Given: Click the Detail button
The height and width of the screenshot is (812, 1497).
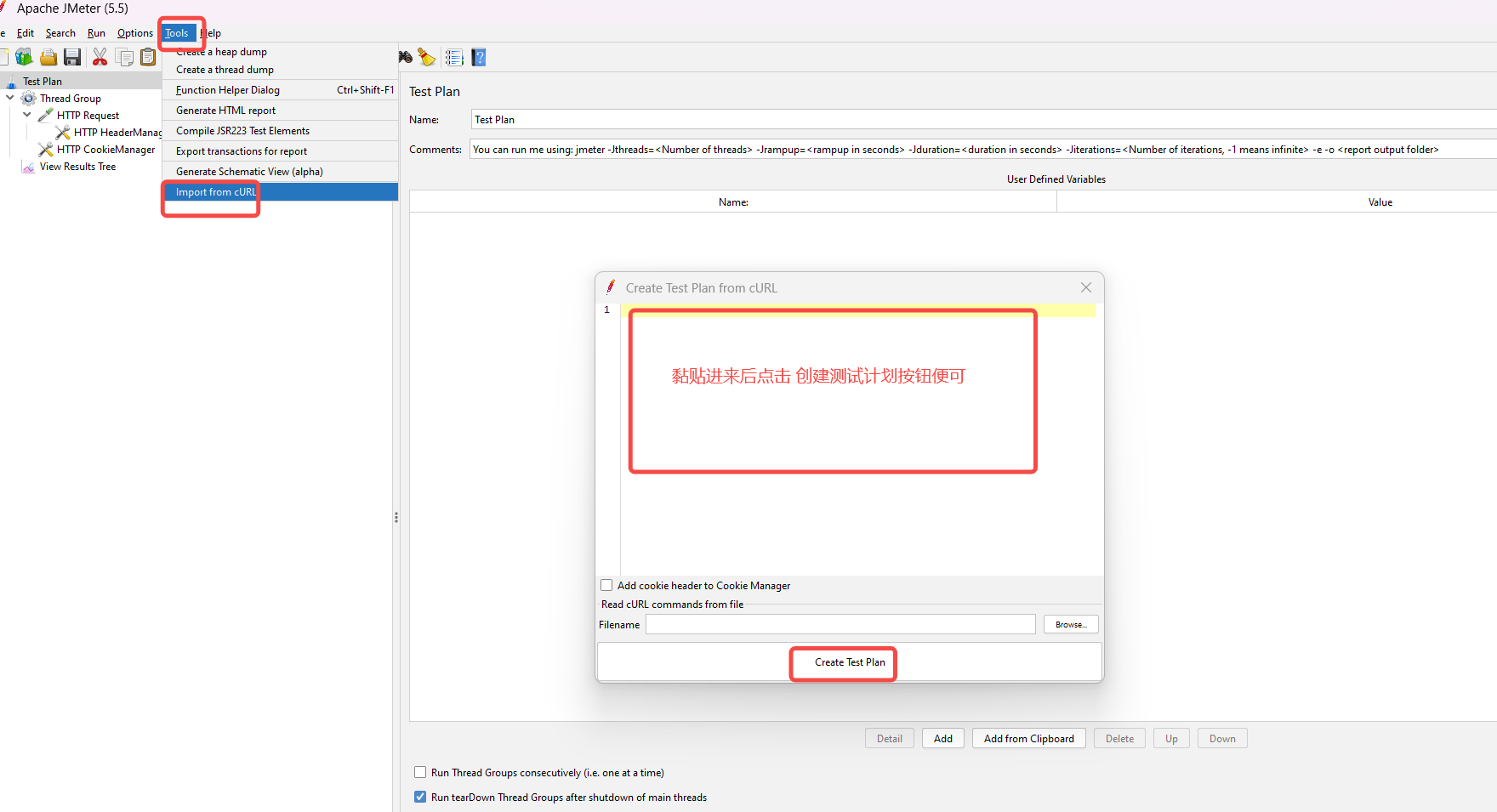Looking at the screenshot, I should [890, 738].
